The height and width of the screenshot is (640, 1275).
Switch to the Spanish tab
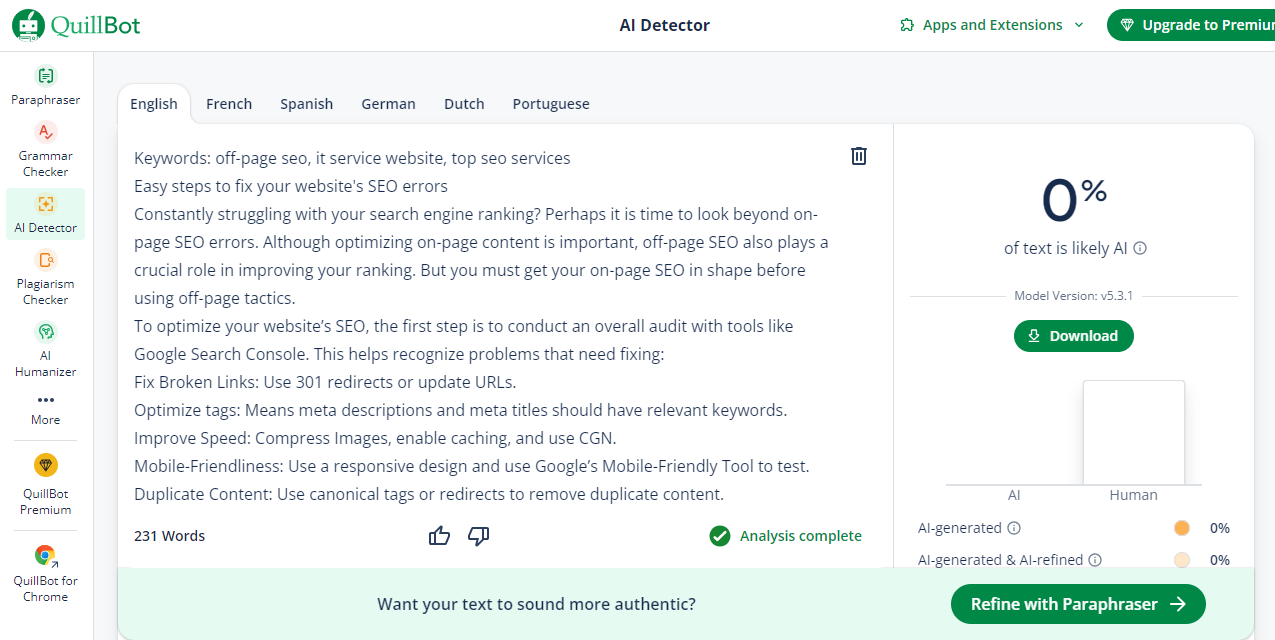pos(307,104)
